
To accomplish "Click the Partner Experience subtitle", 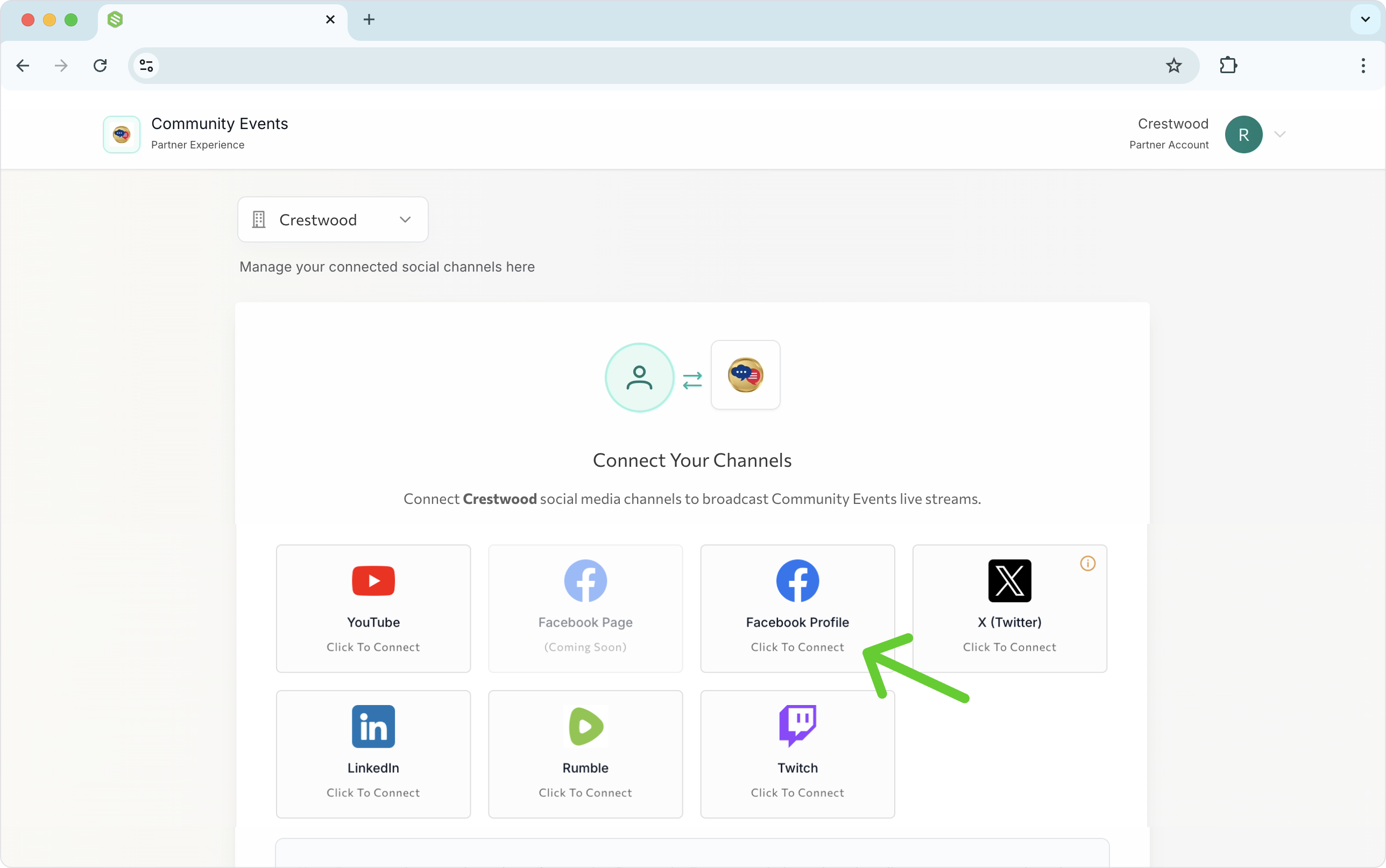I will point(197,145).
